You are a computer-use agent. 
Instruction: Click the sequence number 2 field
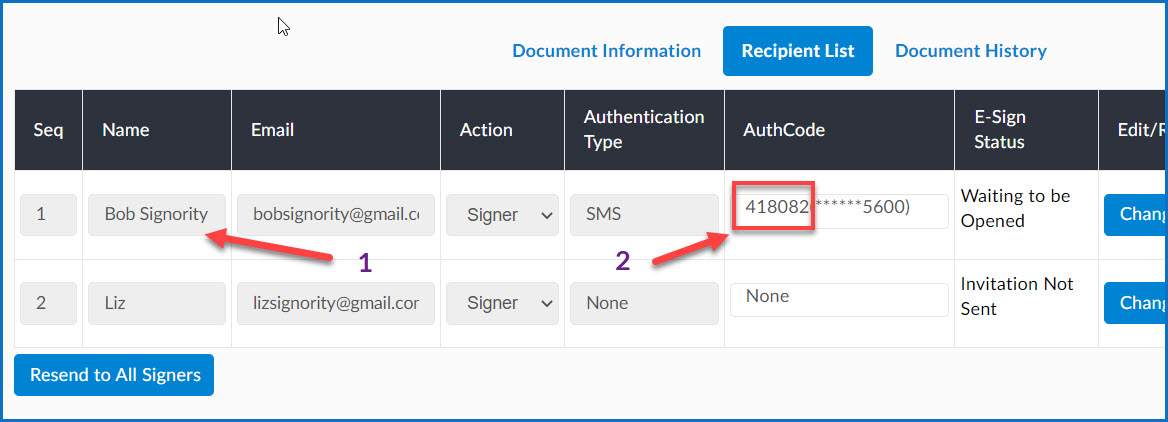(48, 303)
